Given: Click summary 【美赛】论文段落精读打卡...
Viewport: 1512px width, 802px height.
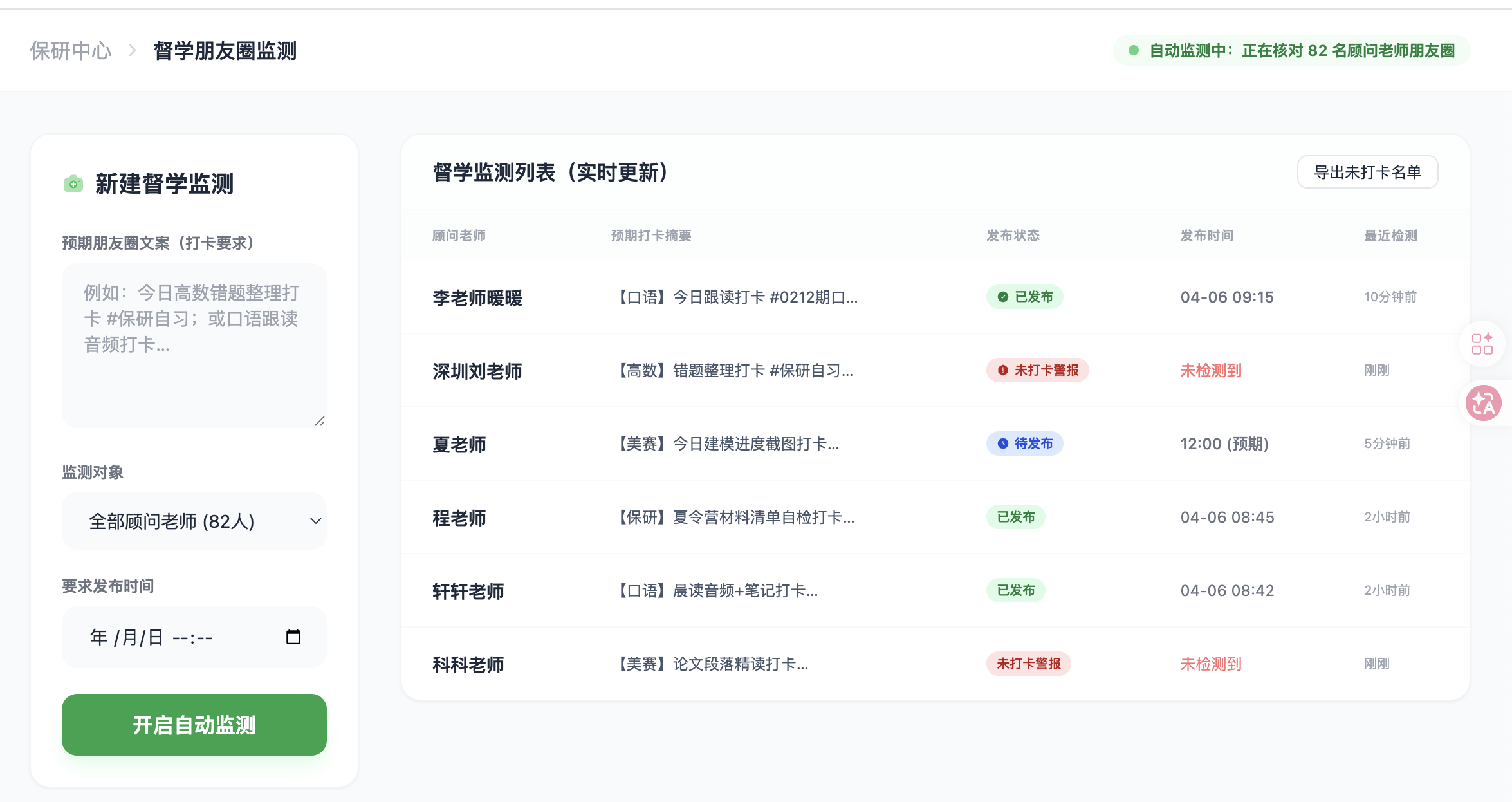Looking at the screenshot, I should coord(710,664).
